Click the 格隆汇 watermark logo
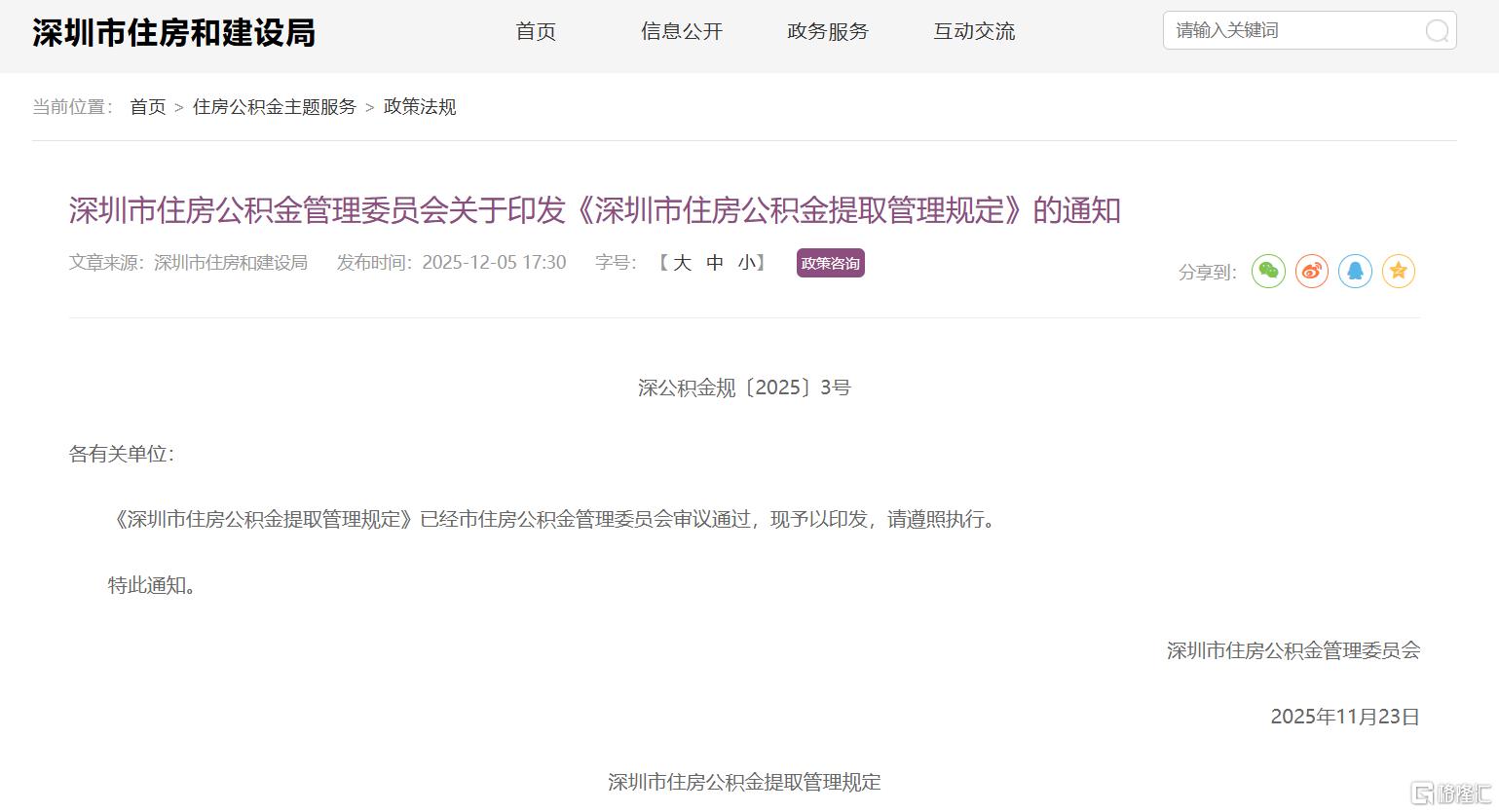 click(x=1450, y=792)
